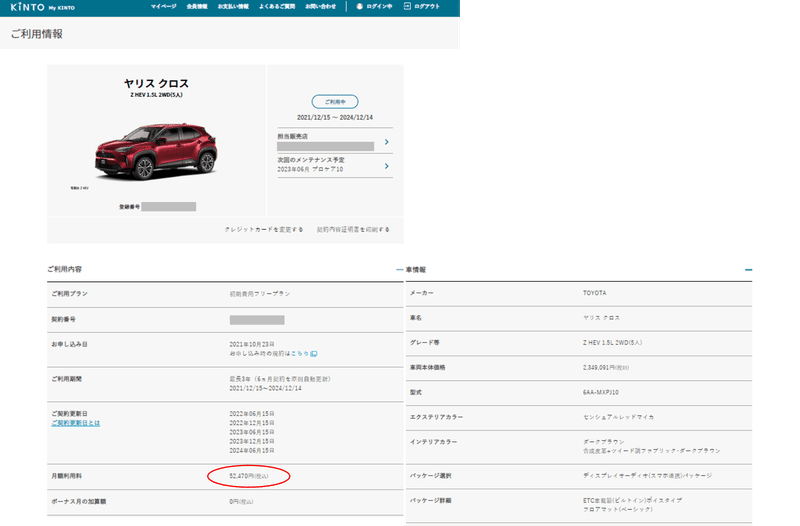The height and width of the screenshot is (526, 800).
Task: Select the ETC車載器 package detail text
Action: point(632,500)
